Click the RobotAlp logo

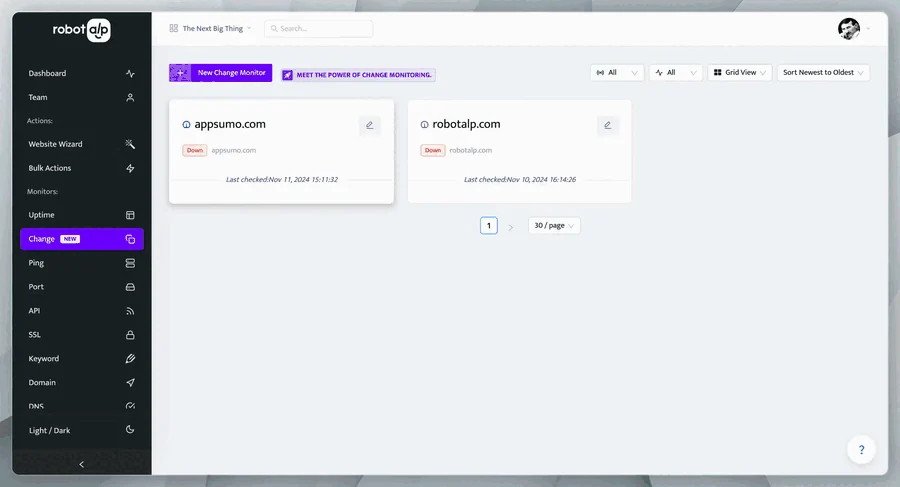coord(82,30)
